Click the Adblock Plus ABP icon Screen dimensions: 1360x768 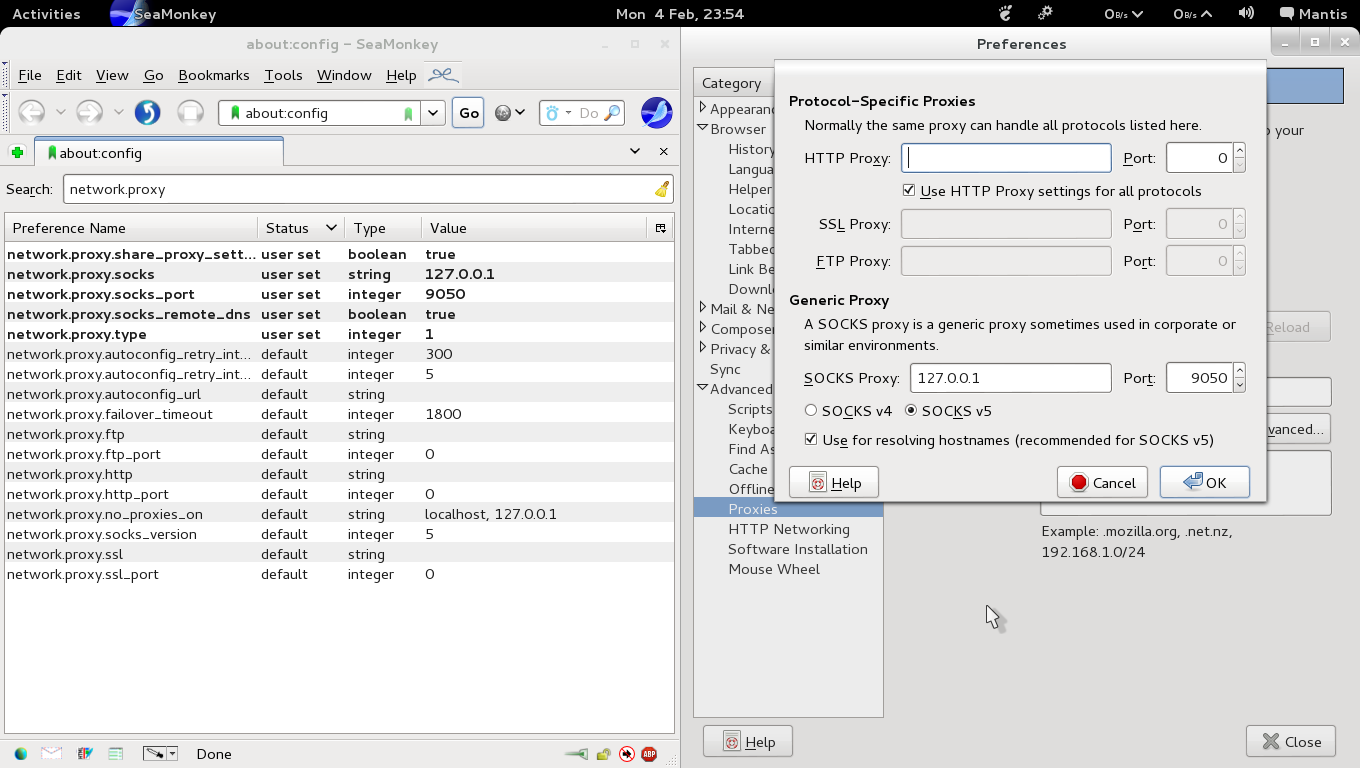click(x=649, y=754)
